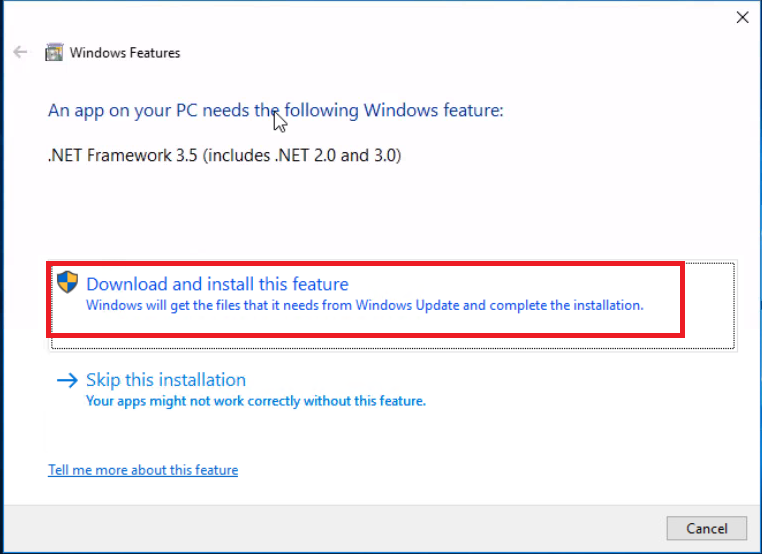Click 'complete the installation' in the description
The width and height of the screenshot is (762, 554).
pos(566,306)
